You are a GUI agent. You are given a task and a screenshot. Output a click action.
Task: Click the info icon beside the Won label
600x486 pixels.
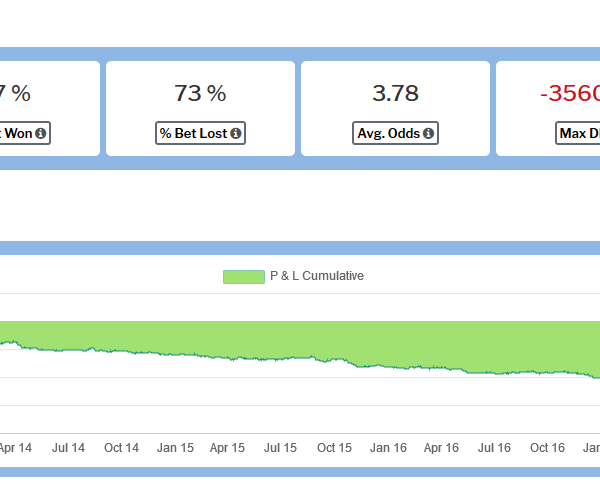pyautogui.click(x=41, y=133)
